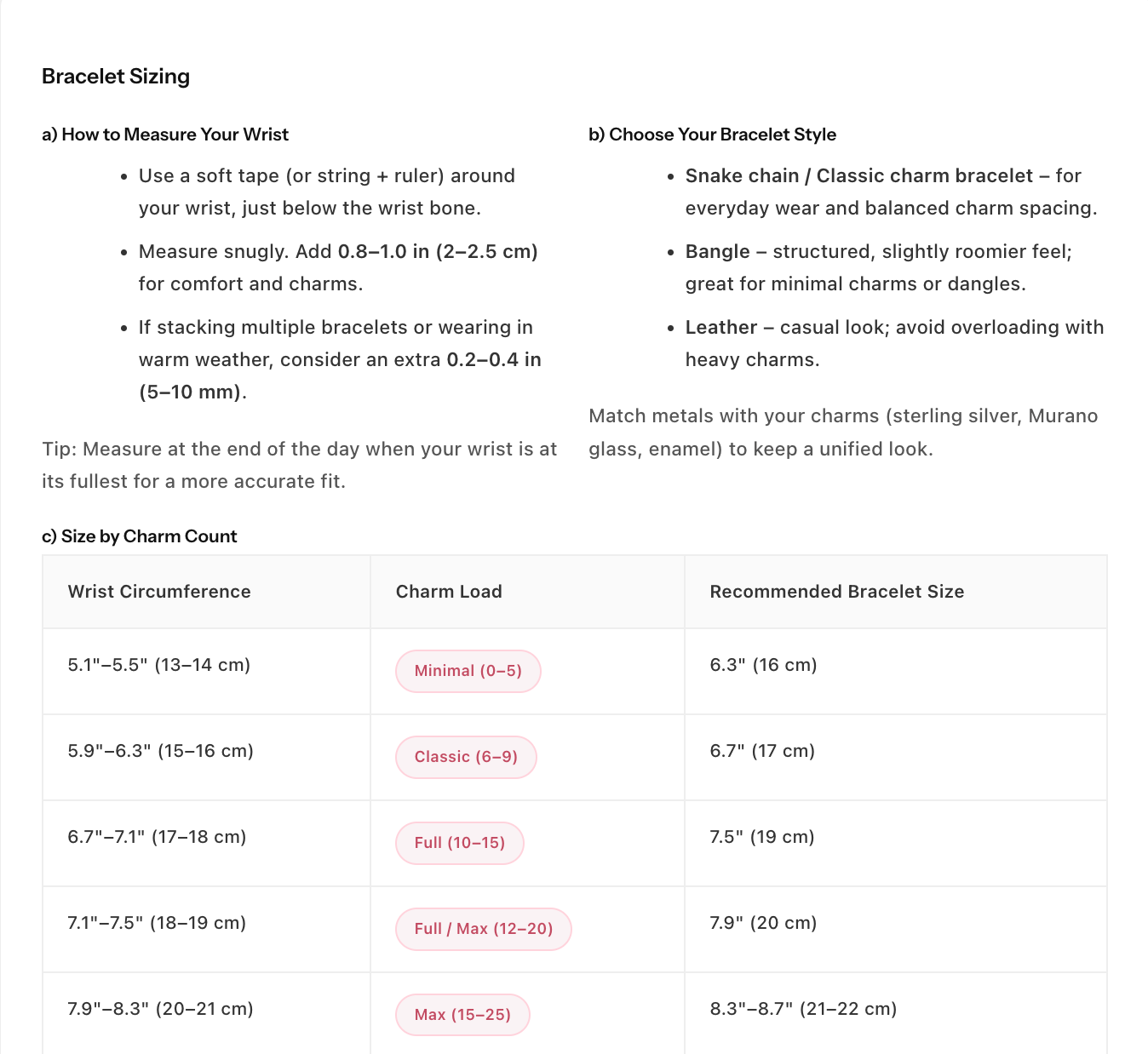The width and height of the screenshot is (1148, 1054).
Task: Select the Full / Max (12–20) pill
Action: click(484, 929)
